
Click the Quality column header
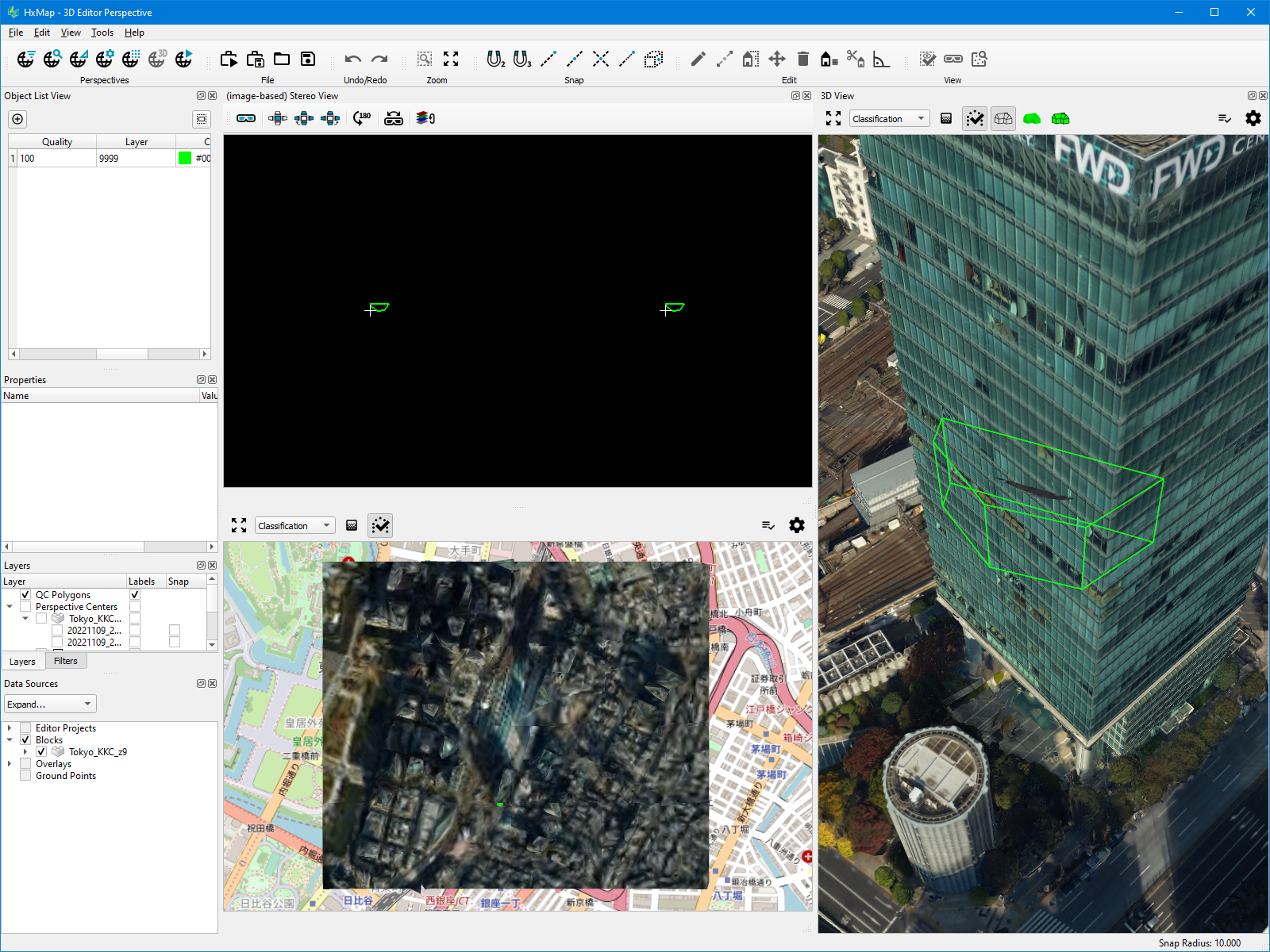[x=57, y=141]
